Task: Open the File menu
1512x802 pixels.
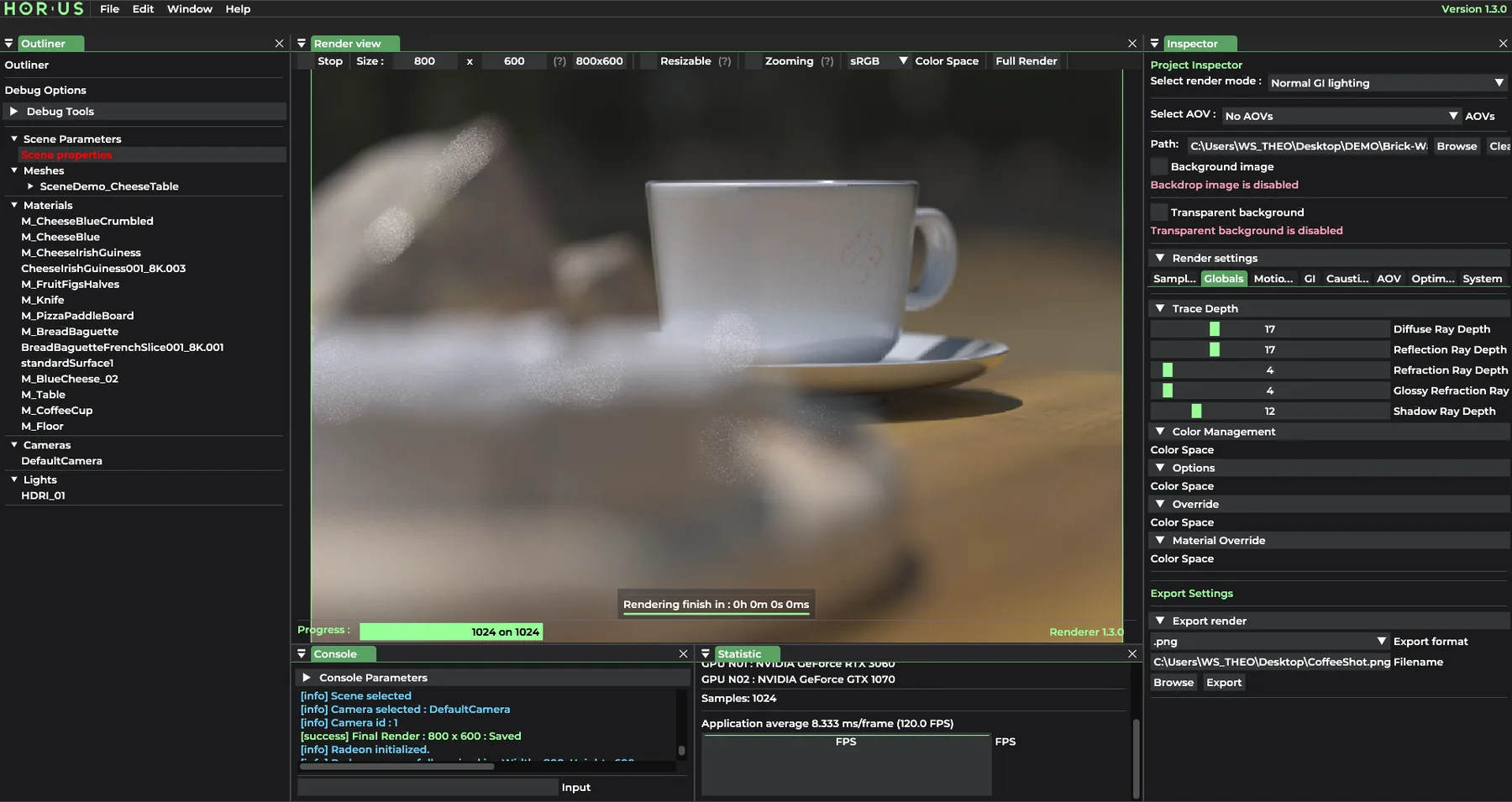Action: click(109, 9)
